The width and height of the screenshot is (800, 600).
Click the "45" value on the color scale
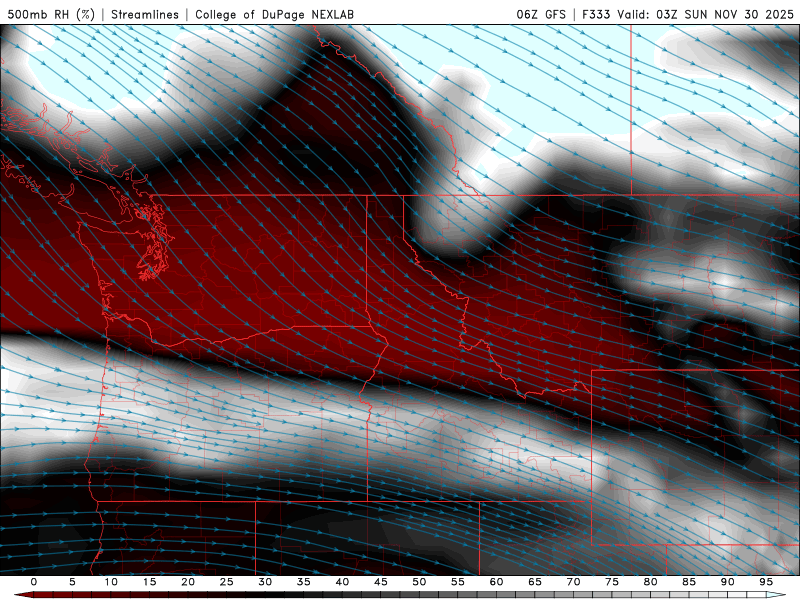[x=381, y=582]
